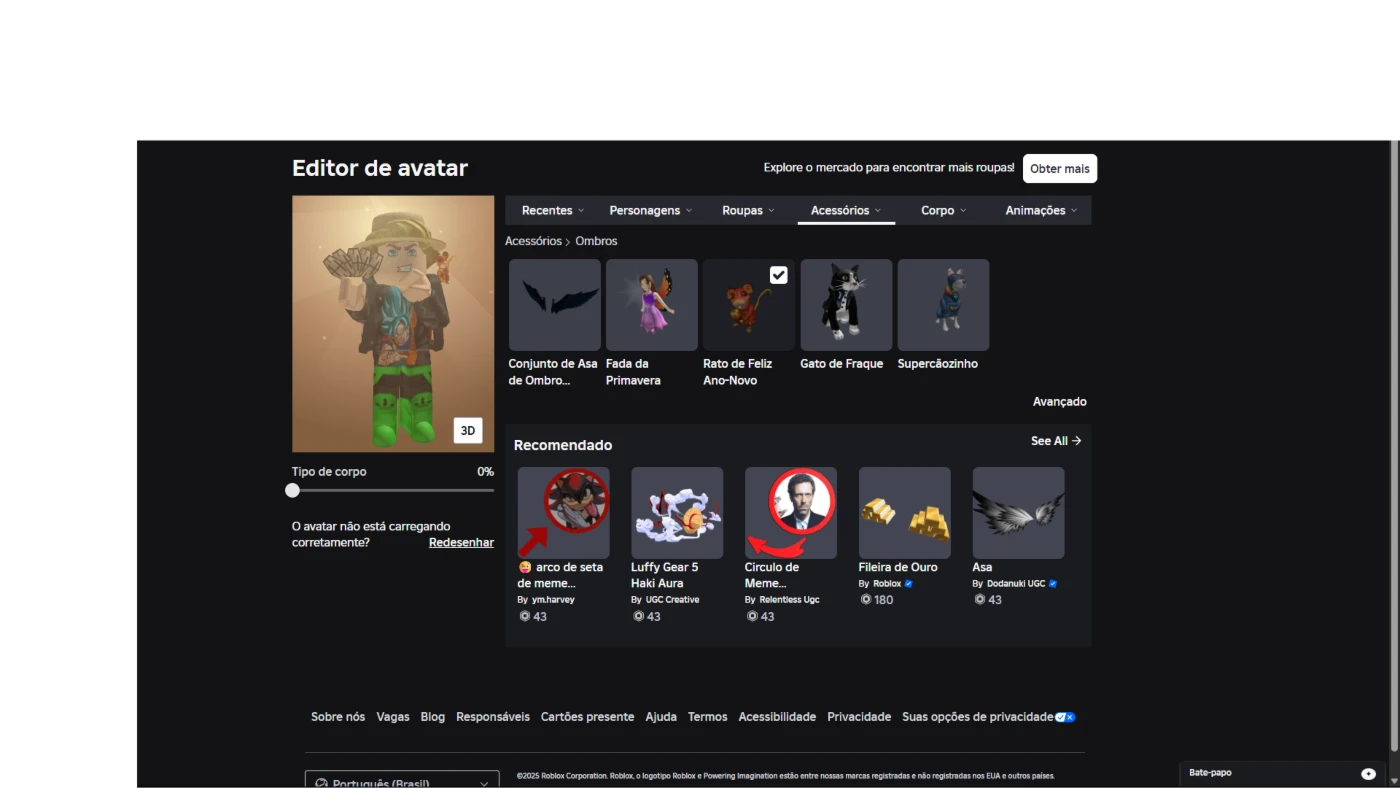Open the arco de seta de meme item
The height and width of the screenshot is (788, 1400).
coord(563,513)
